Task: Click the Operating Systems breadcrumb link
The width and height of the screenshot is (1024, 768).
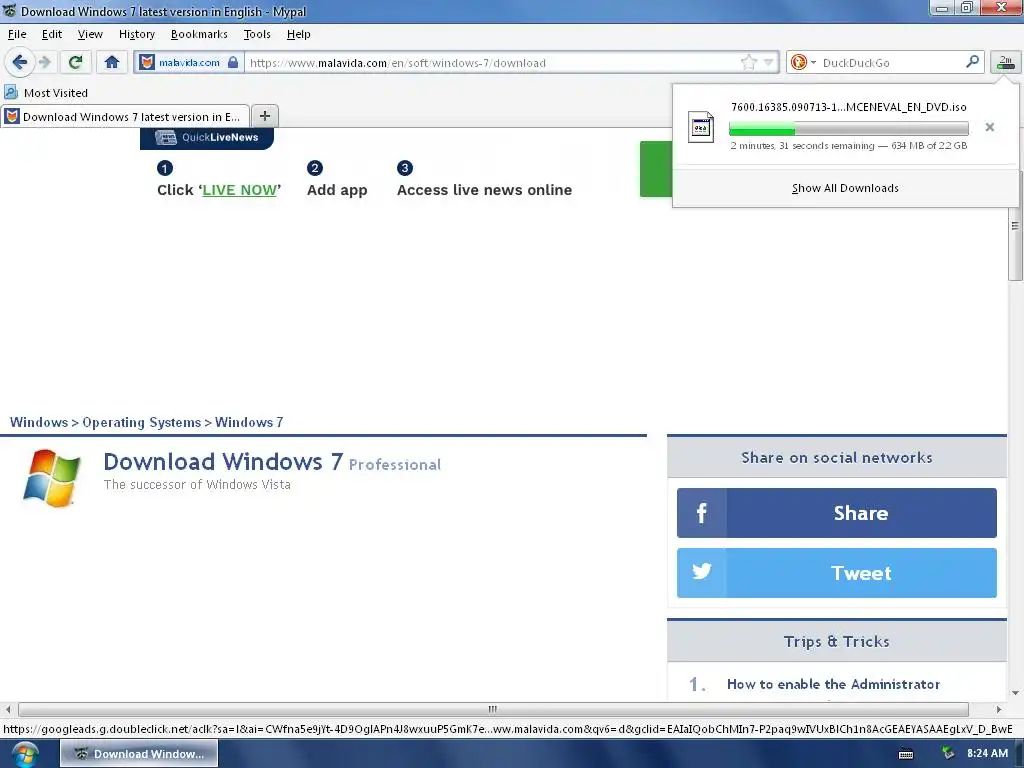Action: click(x=142, y=423)
